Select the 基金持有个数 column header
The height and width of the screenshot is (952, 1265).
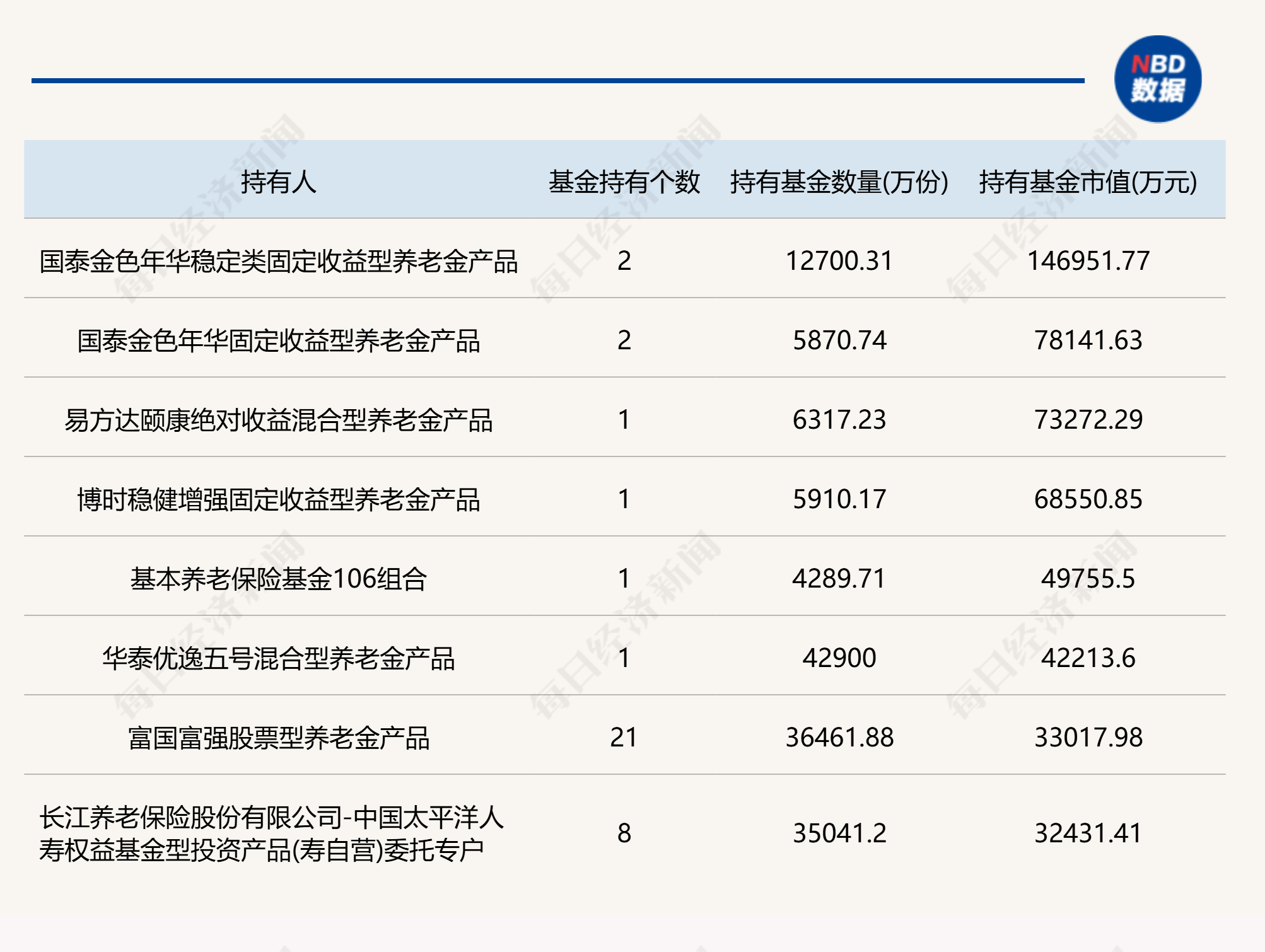(624, 182)
